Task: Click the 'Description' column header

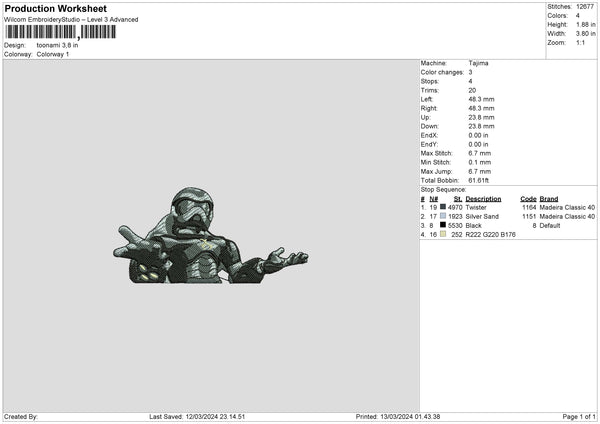Action: (483, 199)
